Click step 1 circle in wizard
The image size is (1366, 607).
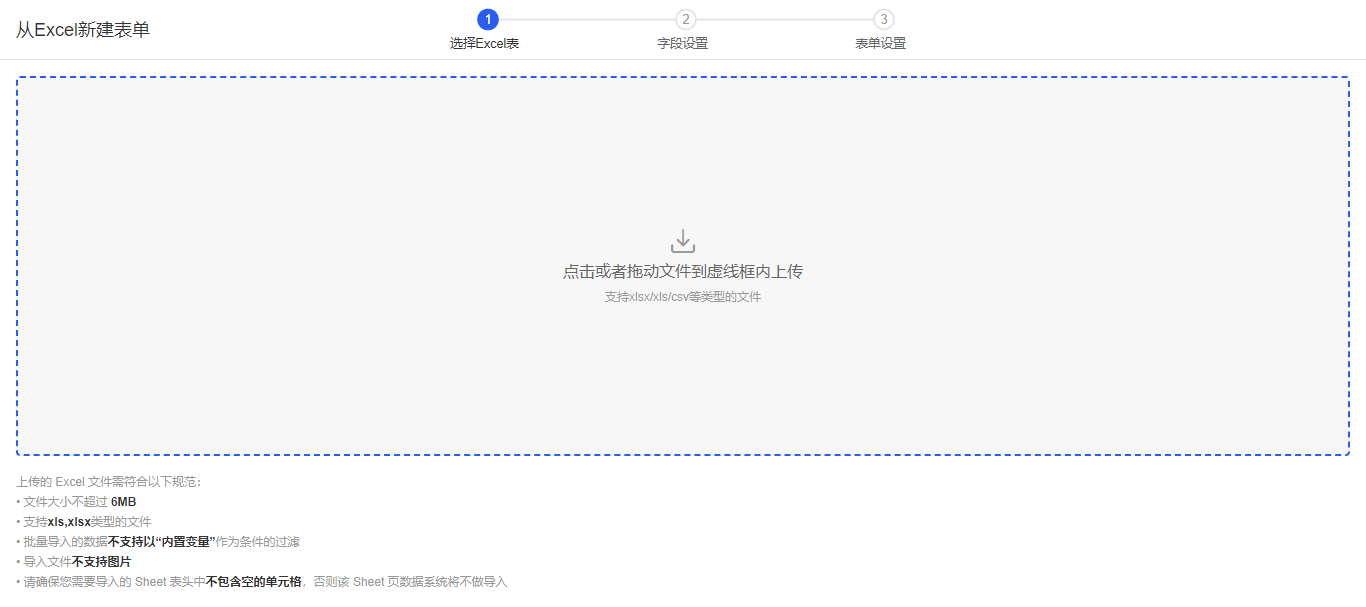[487, 19]
